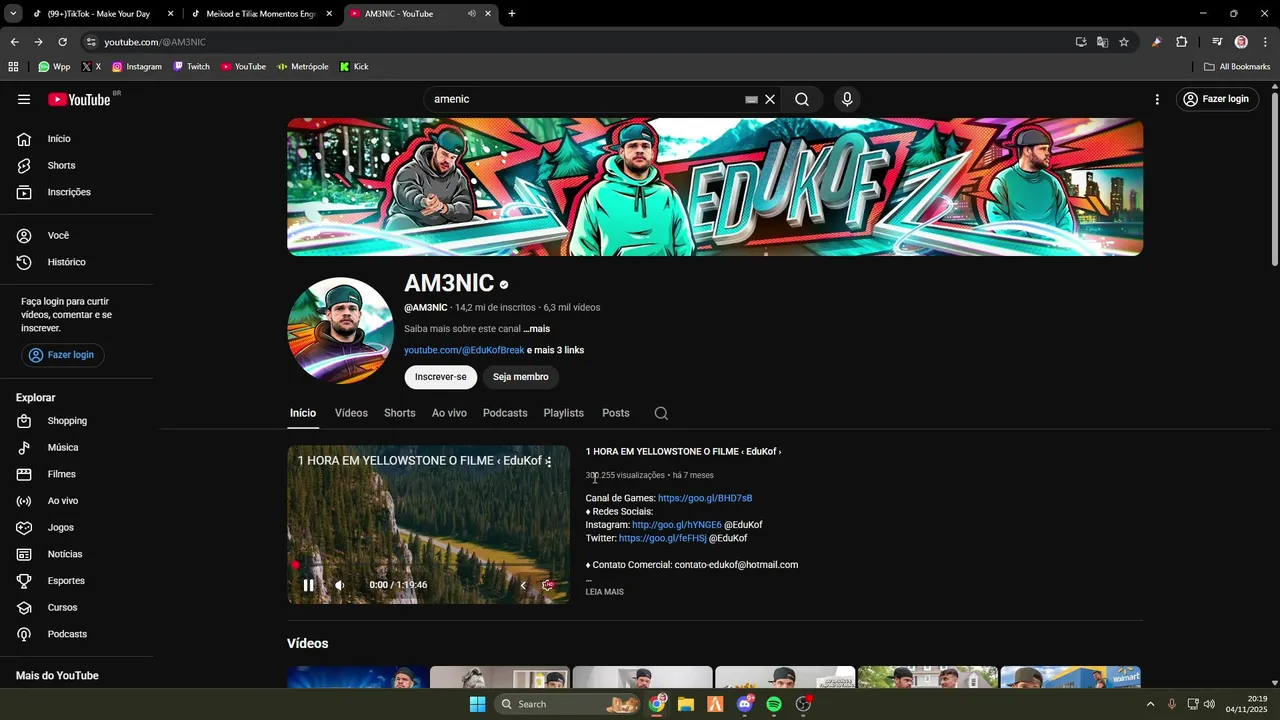Open the featured video three-dot menu

tap(548, 462)
